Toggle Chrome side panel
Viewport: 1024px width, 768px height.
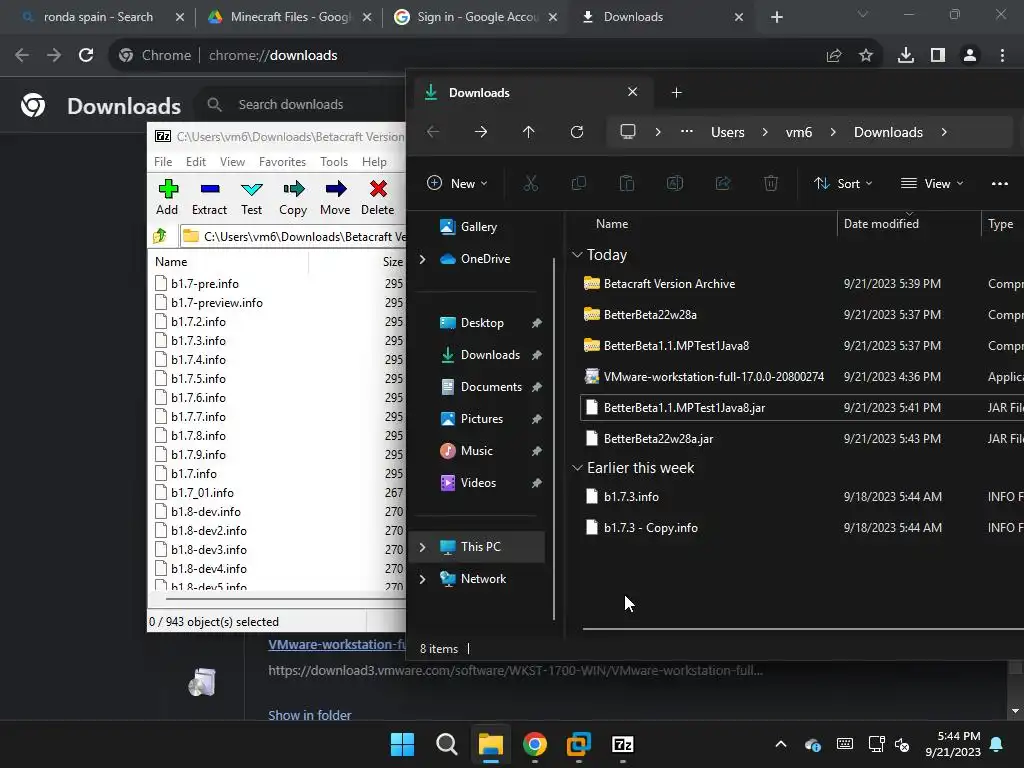(938, 56)
